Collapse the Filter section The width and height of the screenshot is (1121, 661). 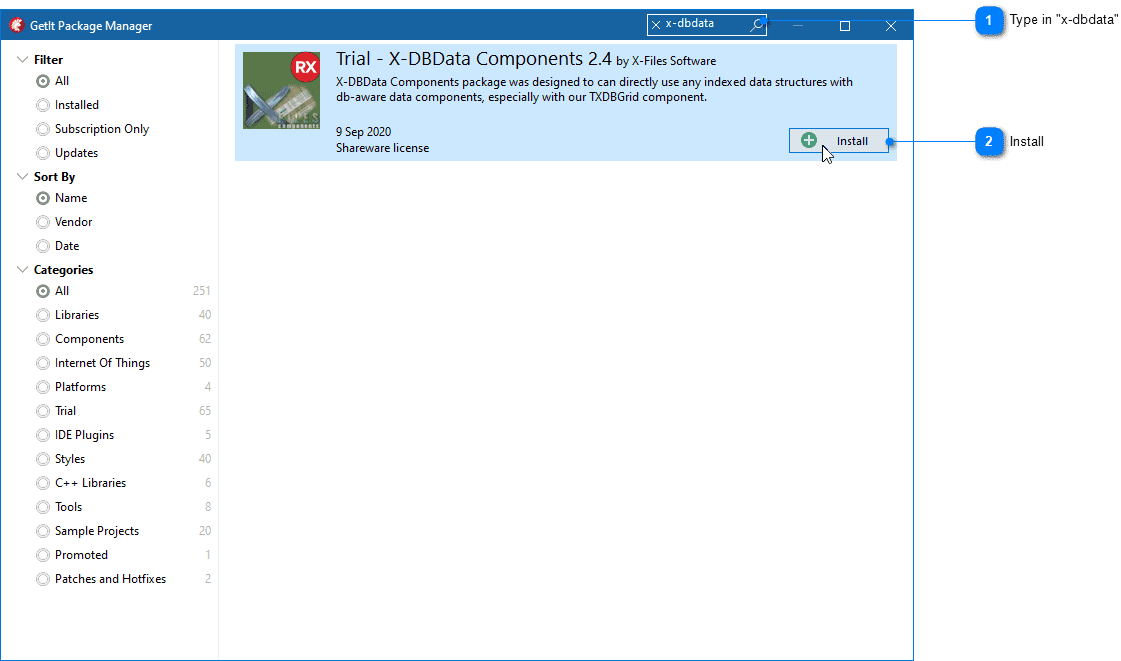coord(22,59)
